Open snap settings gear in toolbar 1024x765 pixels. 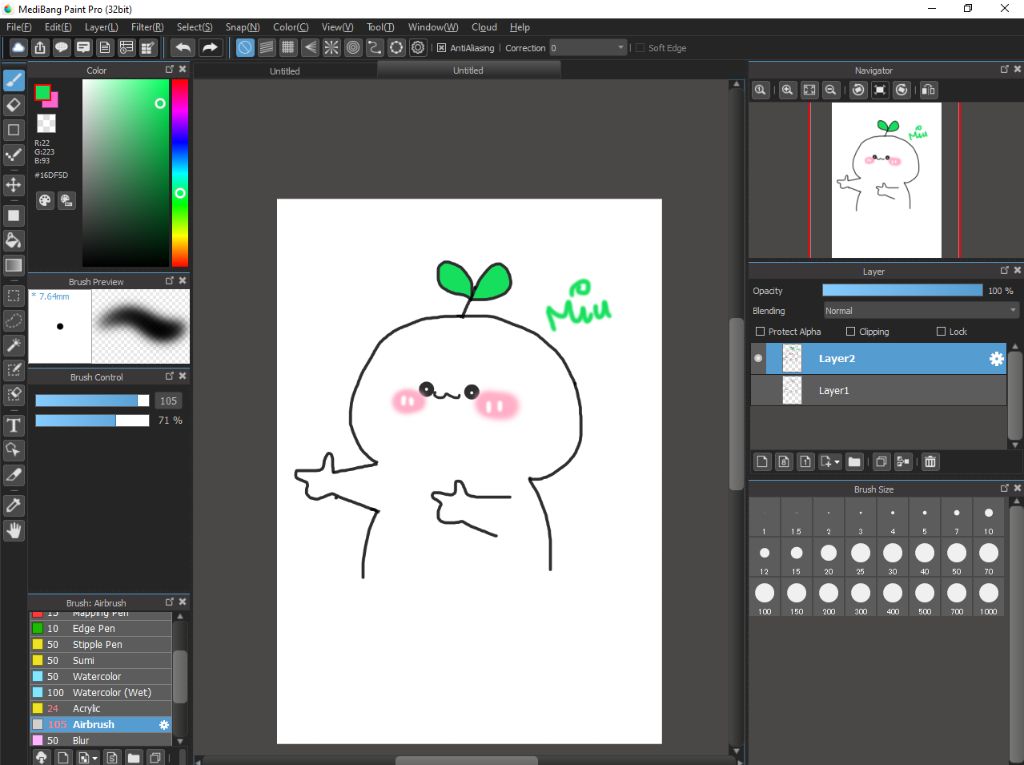418,48
